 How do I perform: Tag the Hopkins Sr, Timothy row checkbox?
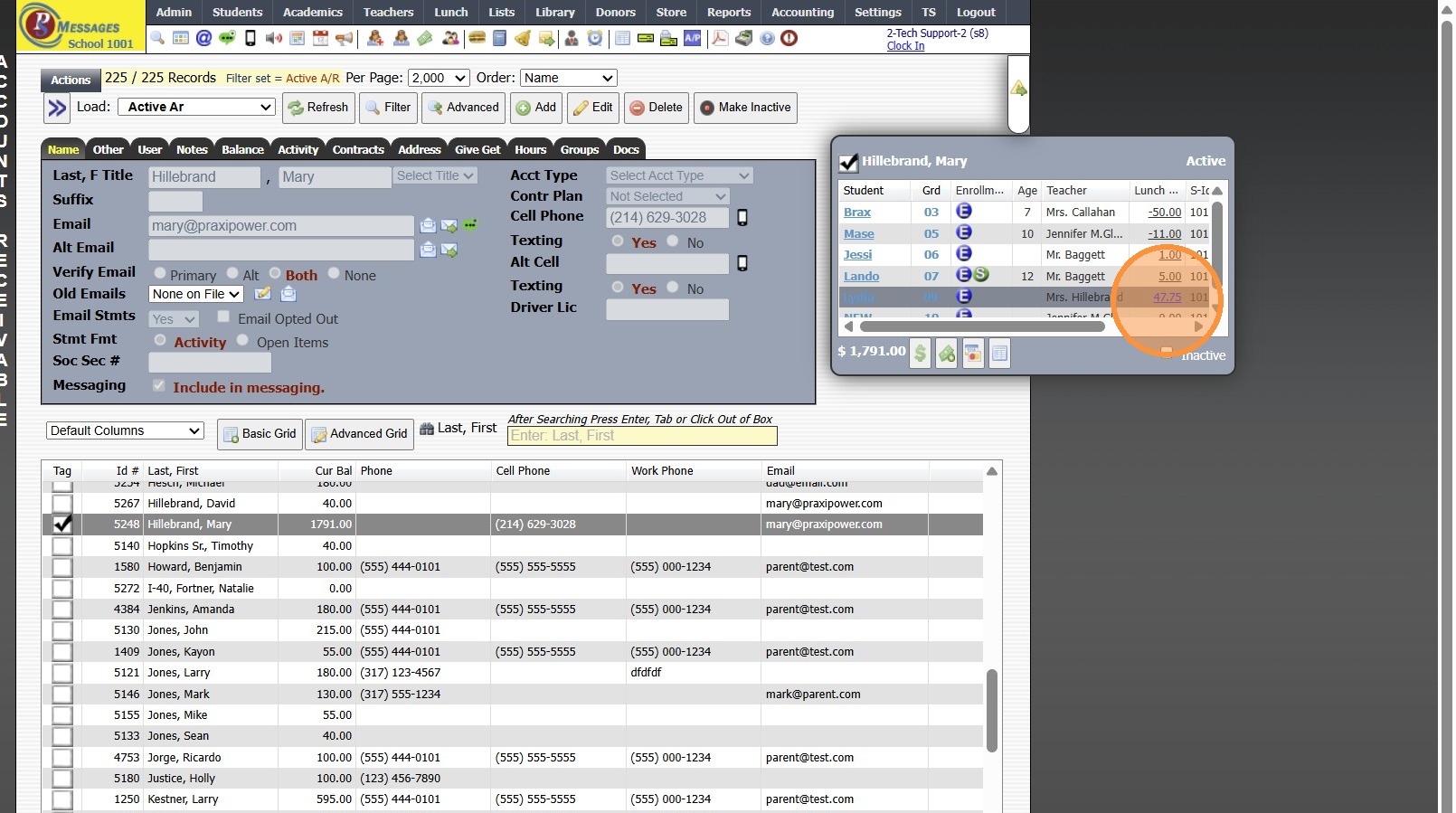62,545
